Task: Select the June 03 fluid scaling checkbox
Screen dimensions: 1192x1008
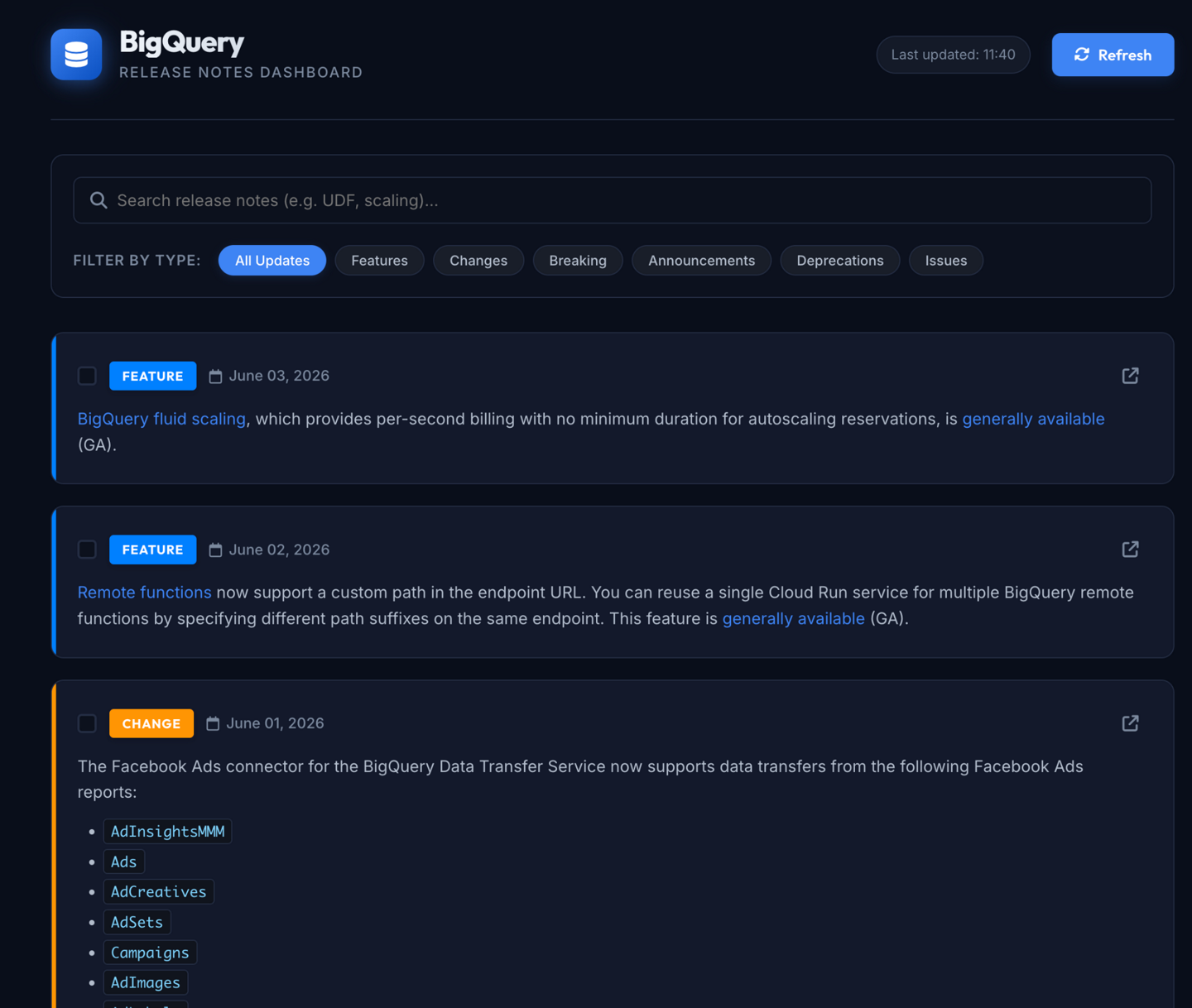Action: point(87,376)
